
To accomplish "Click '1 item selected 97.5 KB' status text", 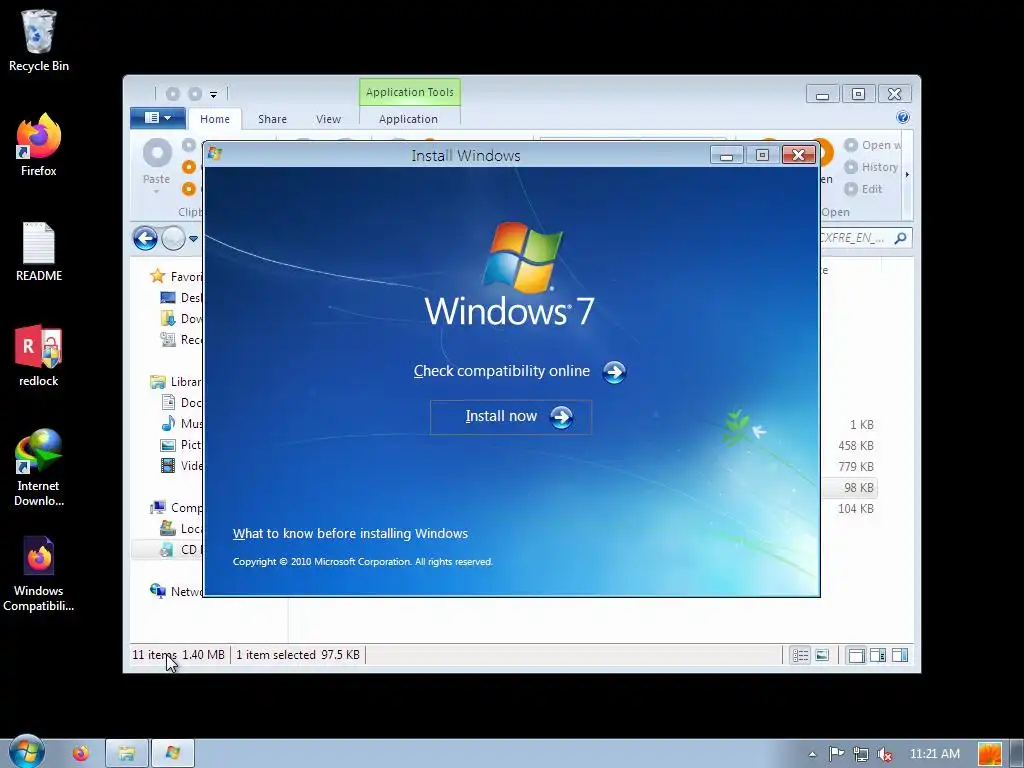I will (x=298, y=654).
